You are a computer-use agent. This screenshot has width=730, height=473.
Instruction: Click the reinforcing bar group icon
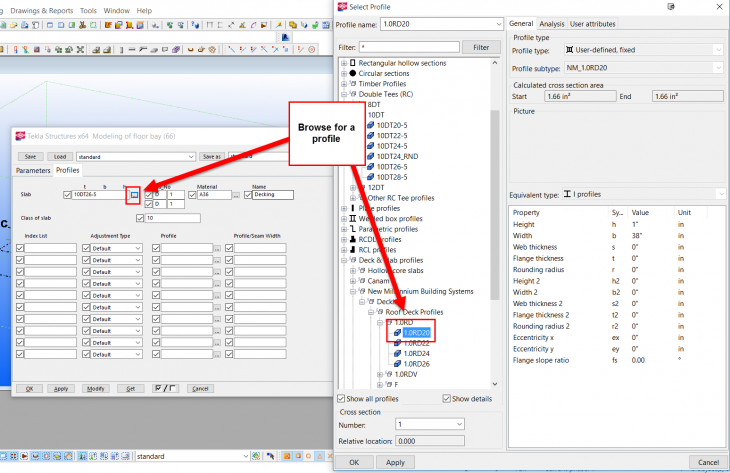(x=201, y=49)
